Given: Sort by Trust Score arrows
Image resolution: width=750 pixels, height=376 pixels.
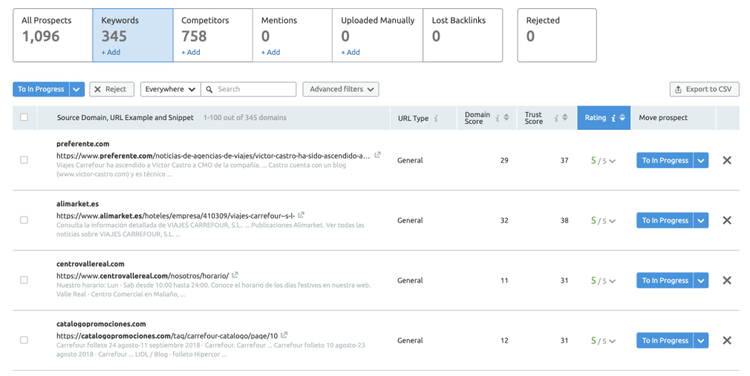Looking at the screenshot, I should [x=565, y=118].
